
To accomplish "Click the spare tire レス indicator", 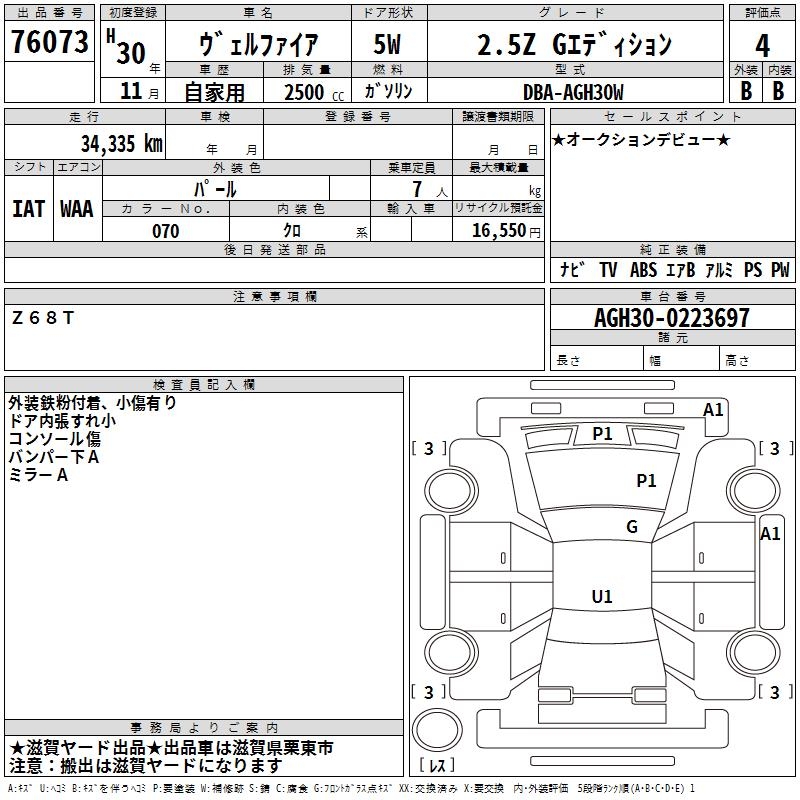I will pos(437,765).
